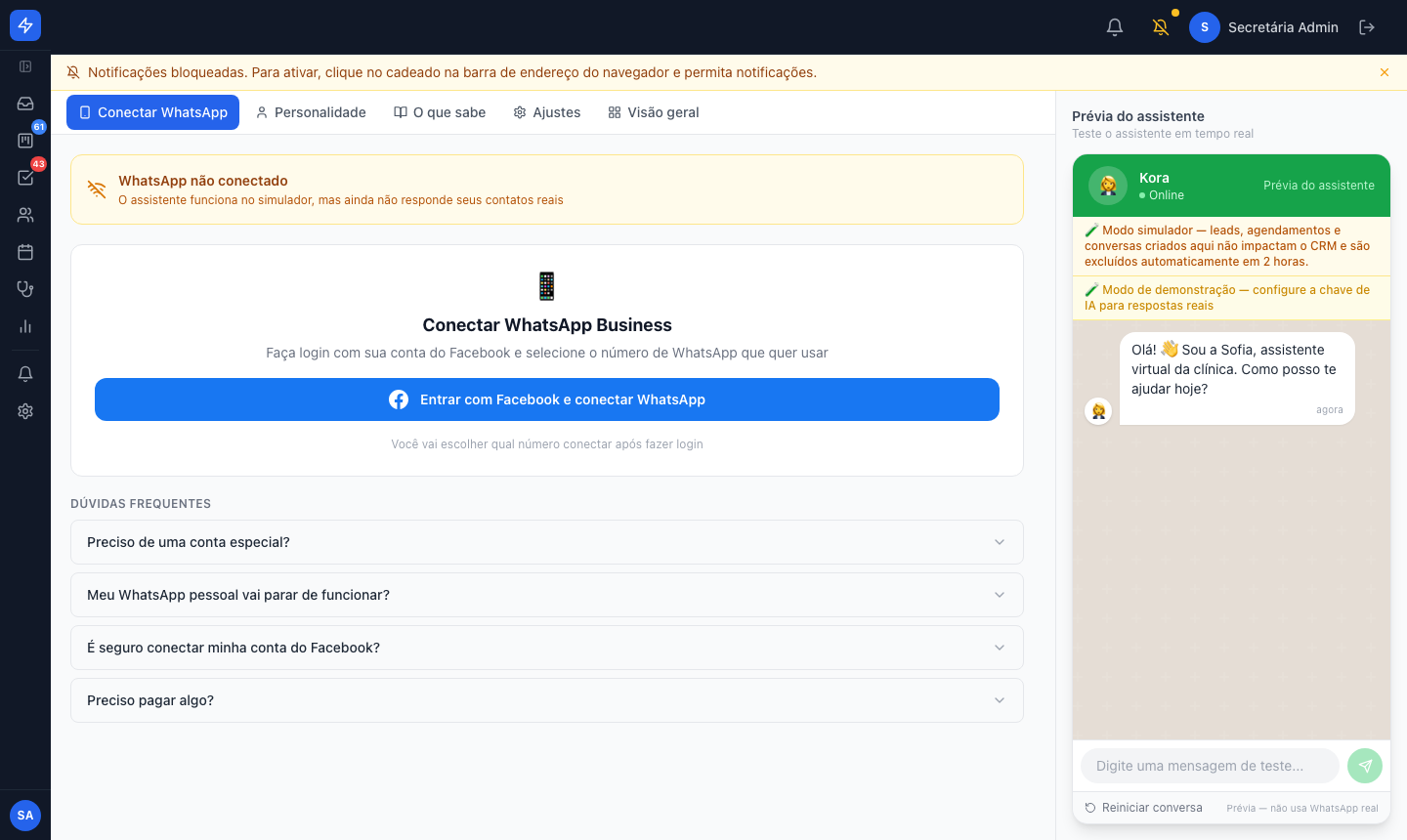
Task: Click the blue S user avatar
Action: point(1205,27)
